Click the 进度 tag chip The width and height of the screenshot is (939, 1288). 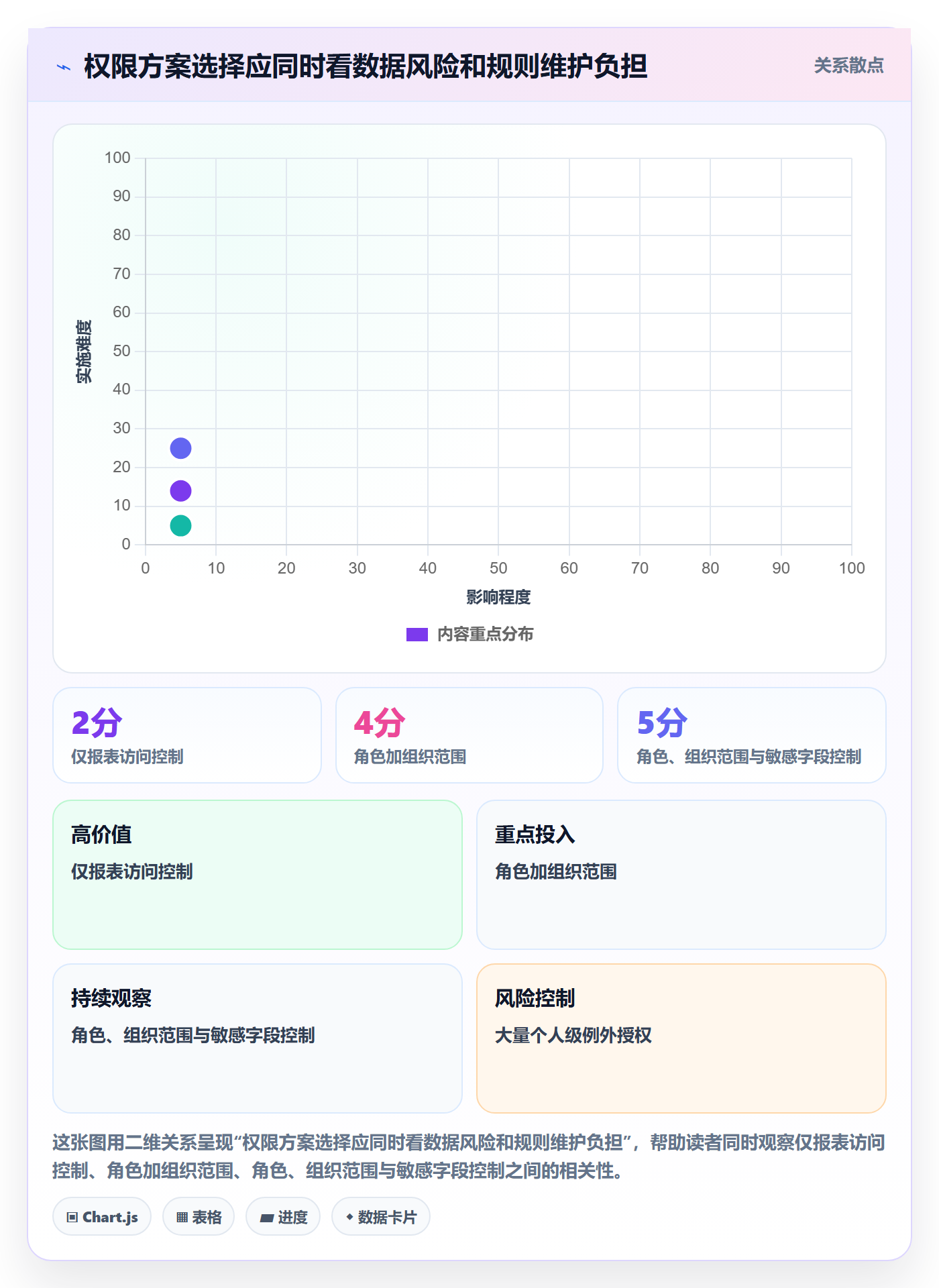(x=283, y=1217)
